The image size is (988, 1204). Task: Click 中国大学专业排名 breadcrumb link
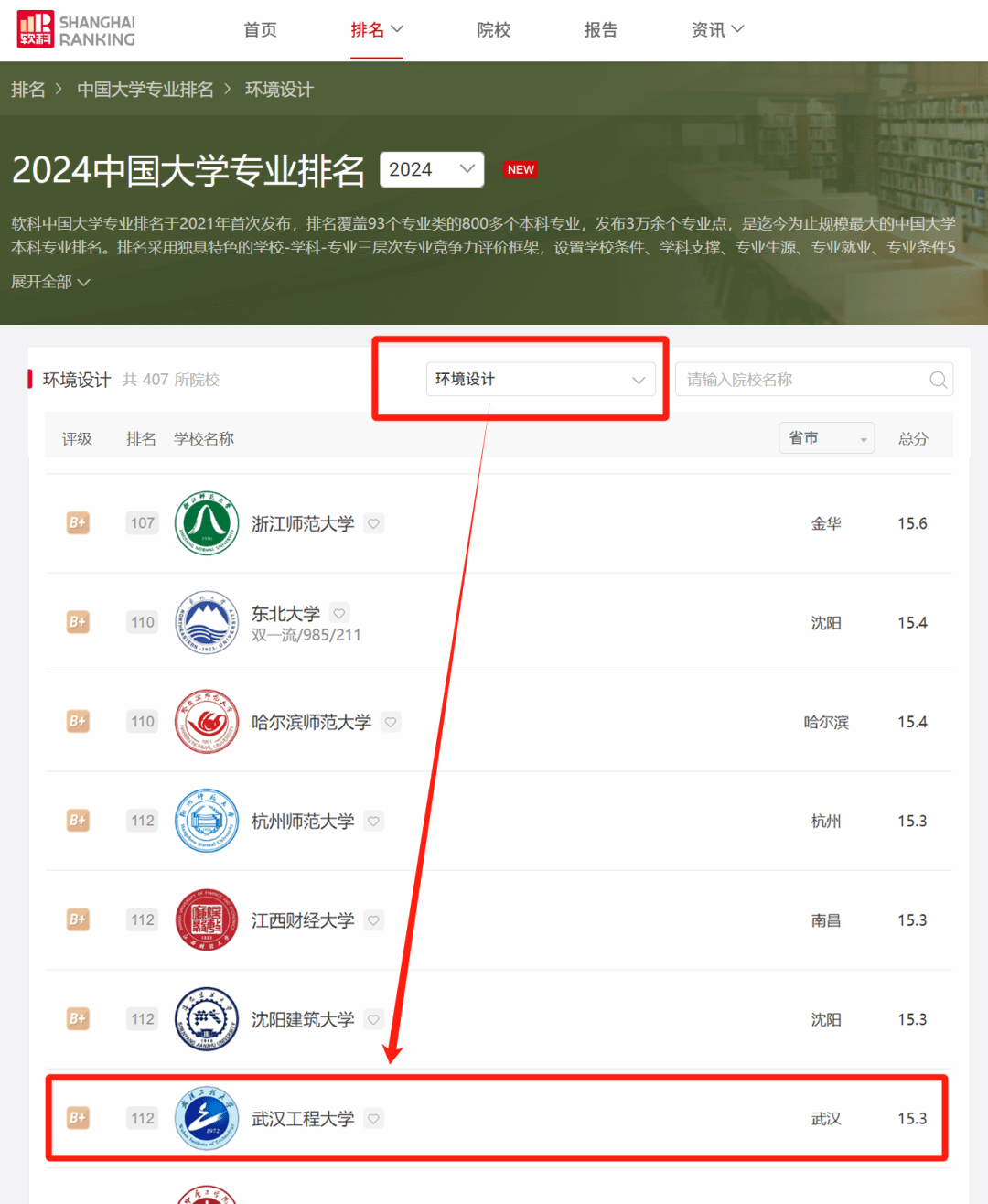pyautogui.click(x=145, y=90)
